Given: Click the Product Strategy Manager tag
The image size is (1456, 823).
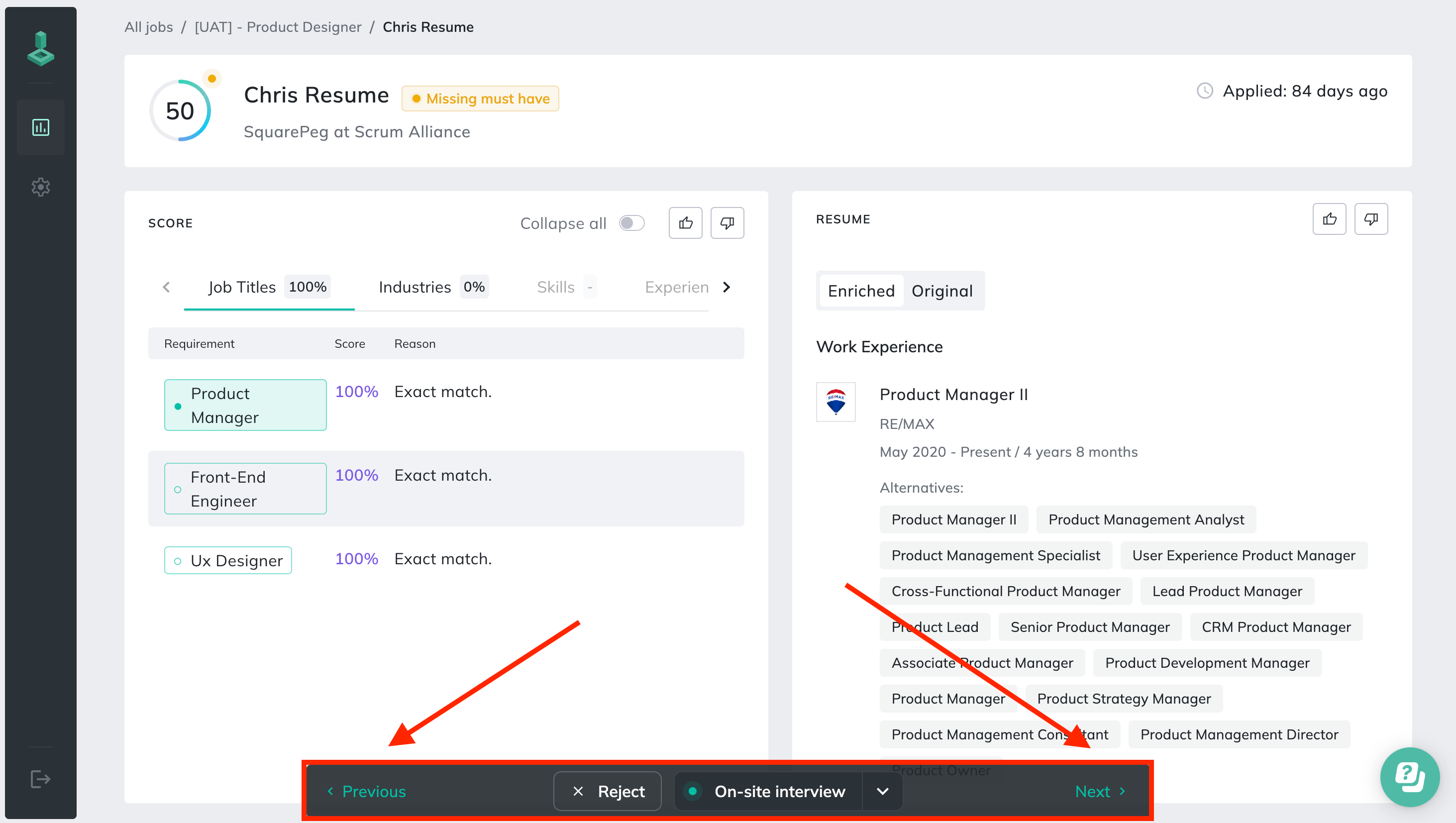Looking at the screenshot, I should [x=1124, y=699].
